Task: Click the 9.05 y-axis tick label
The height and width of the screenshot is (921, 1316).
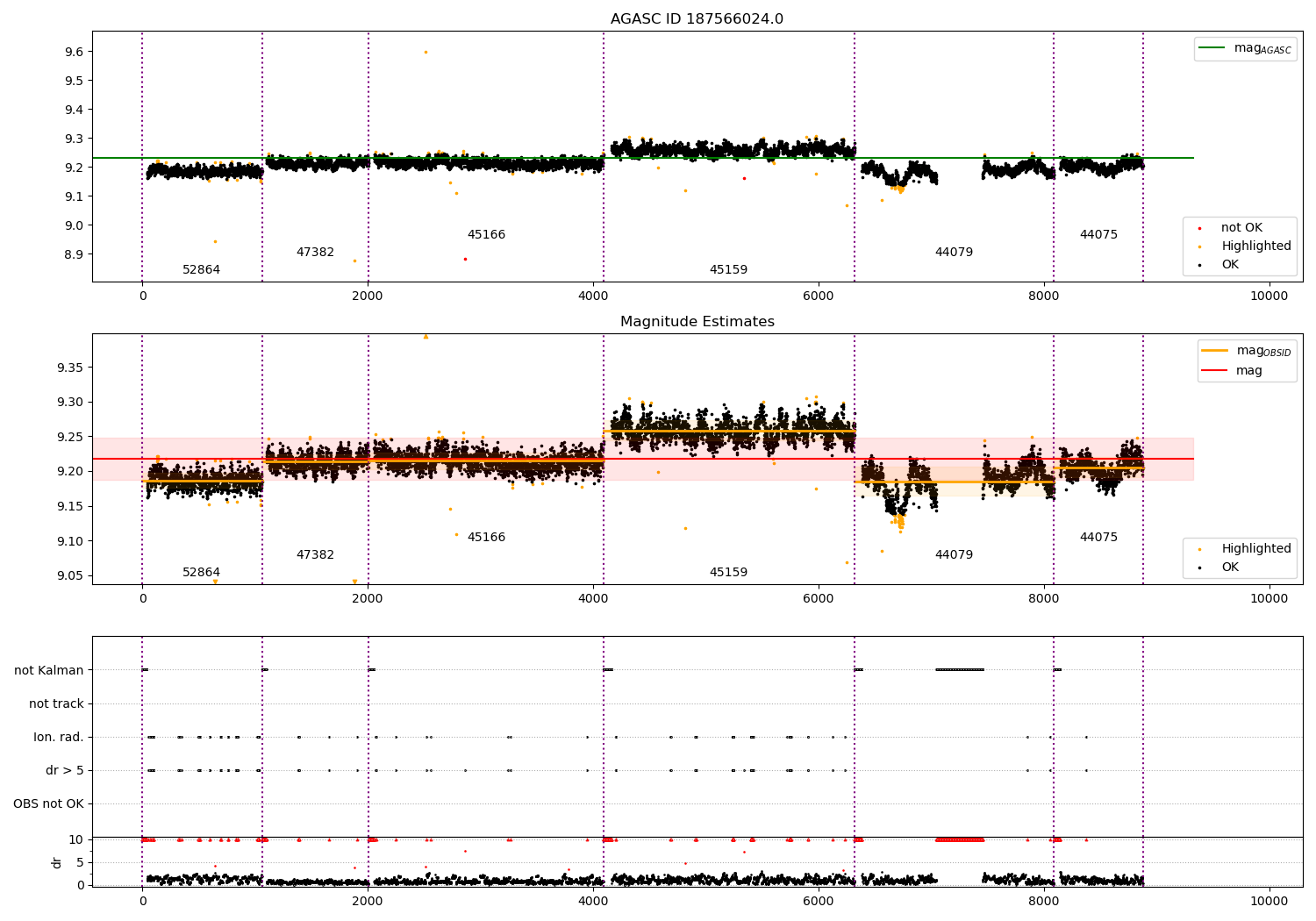Action: coord(71,576)
